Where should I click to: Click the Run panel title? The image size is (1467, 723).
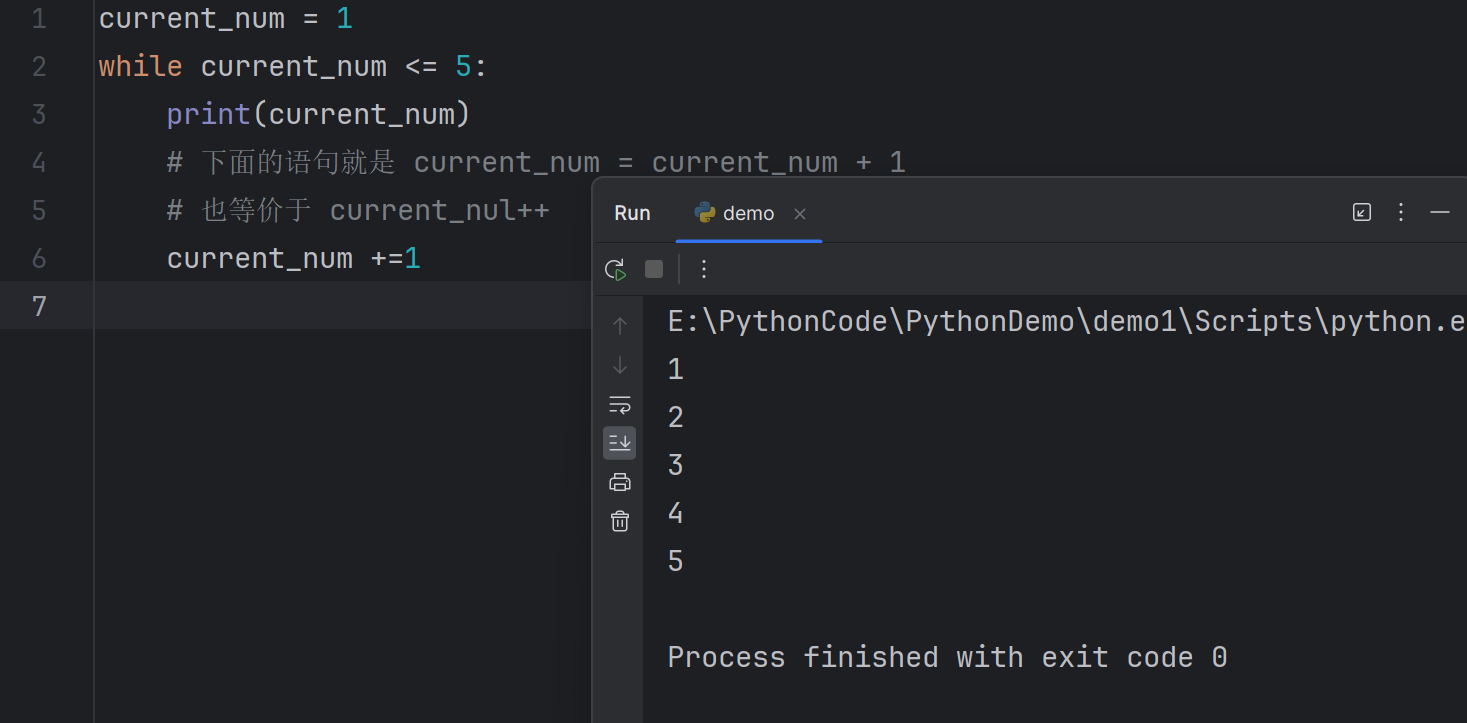pos(632,213)
